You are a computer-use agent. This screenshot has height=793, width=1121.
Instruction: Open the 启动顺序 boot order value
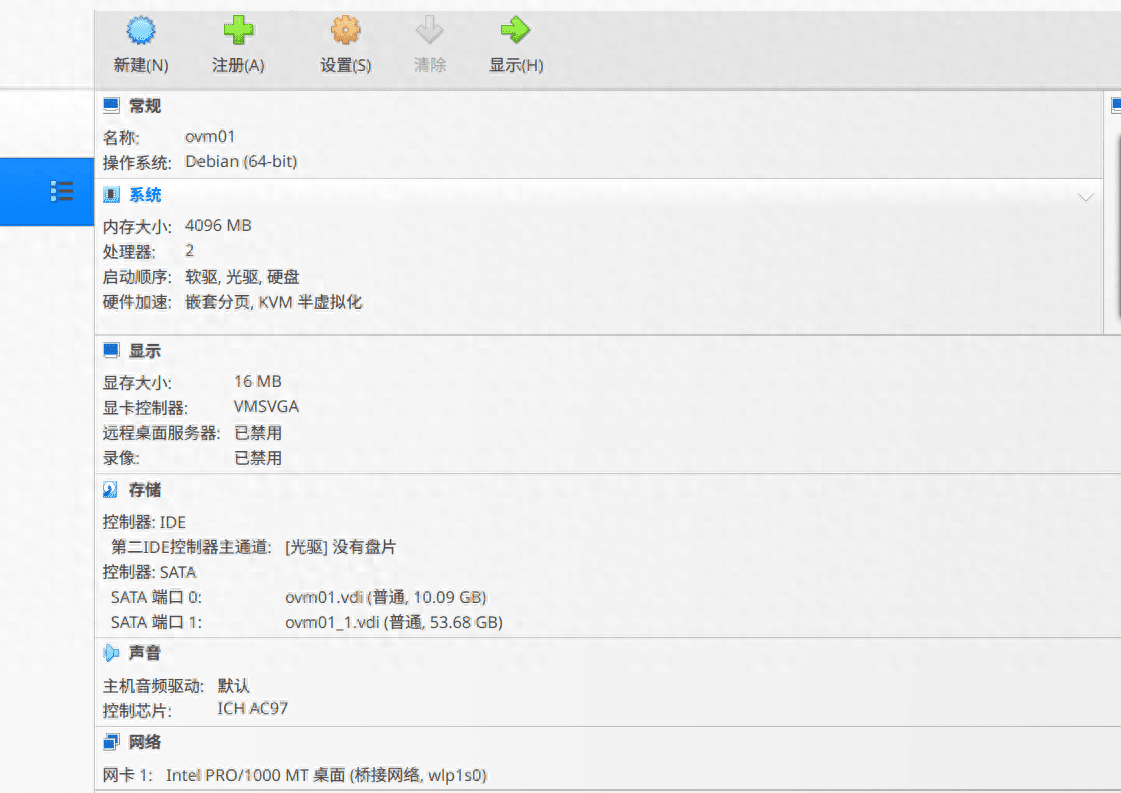(242, 277)
